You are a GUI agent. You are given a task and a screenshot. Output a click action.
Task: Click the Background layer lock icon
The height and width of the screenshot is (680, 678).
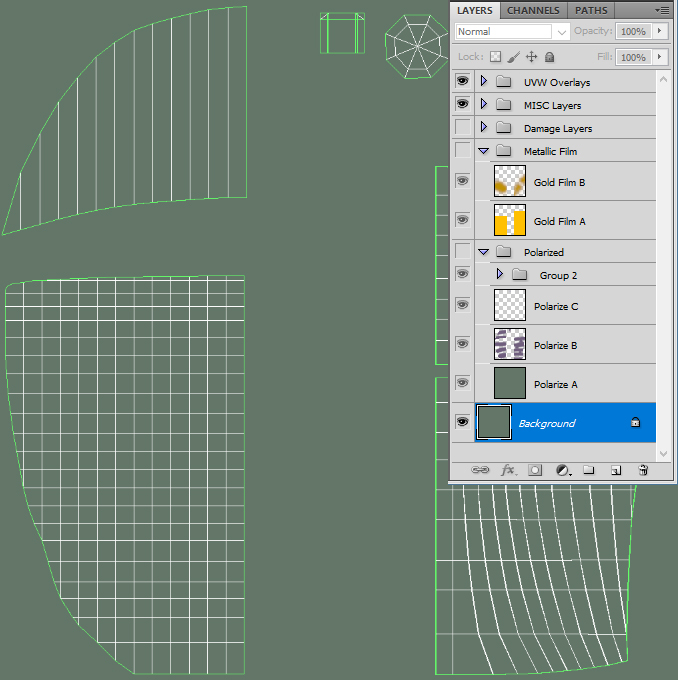pyautogui.click(x=635, y=422)
